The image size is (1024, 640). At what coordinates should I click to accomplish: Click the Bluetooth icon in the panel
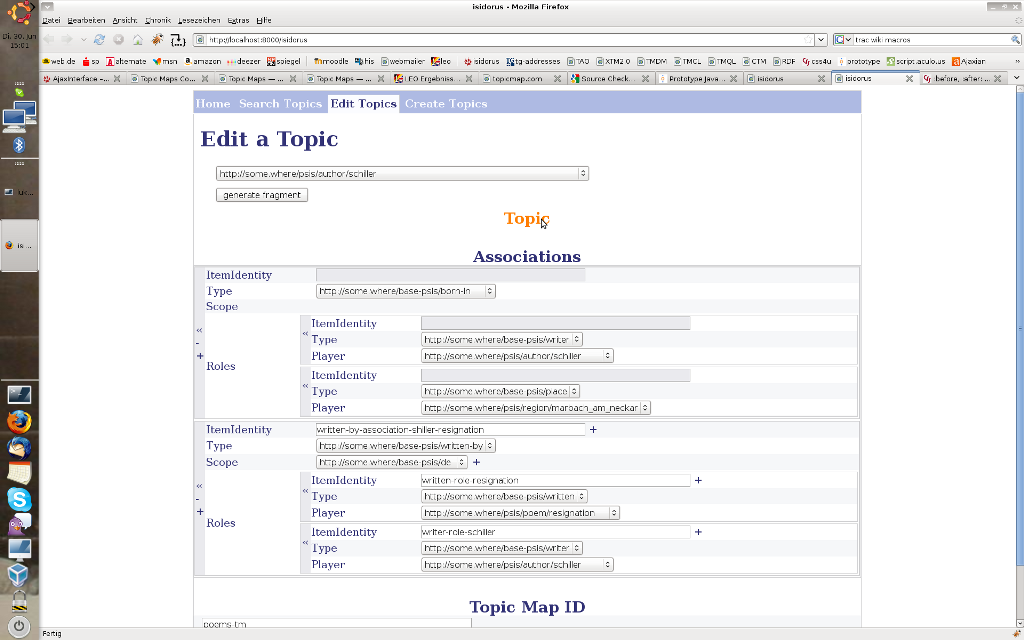click(19, 145)
